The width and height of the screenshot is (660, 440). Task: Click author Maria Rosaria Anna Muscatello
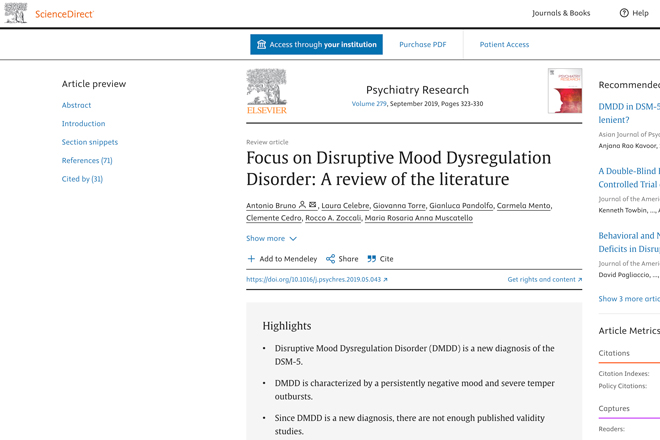(x=419, y=218)
